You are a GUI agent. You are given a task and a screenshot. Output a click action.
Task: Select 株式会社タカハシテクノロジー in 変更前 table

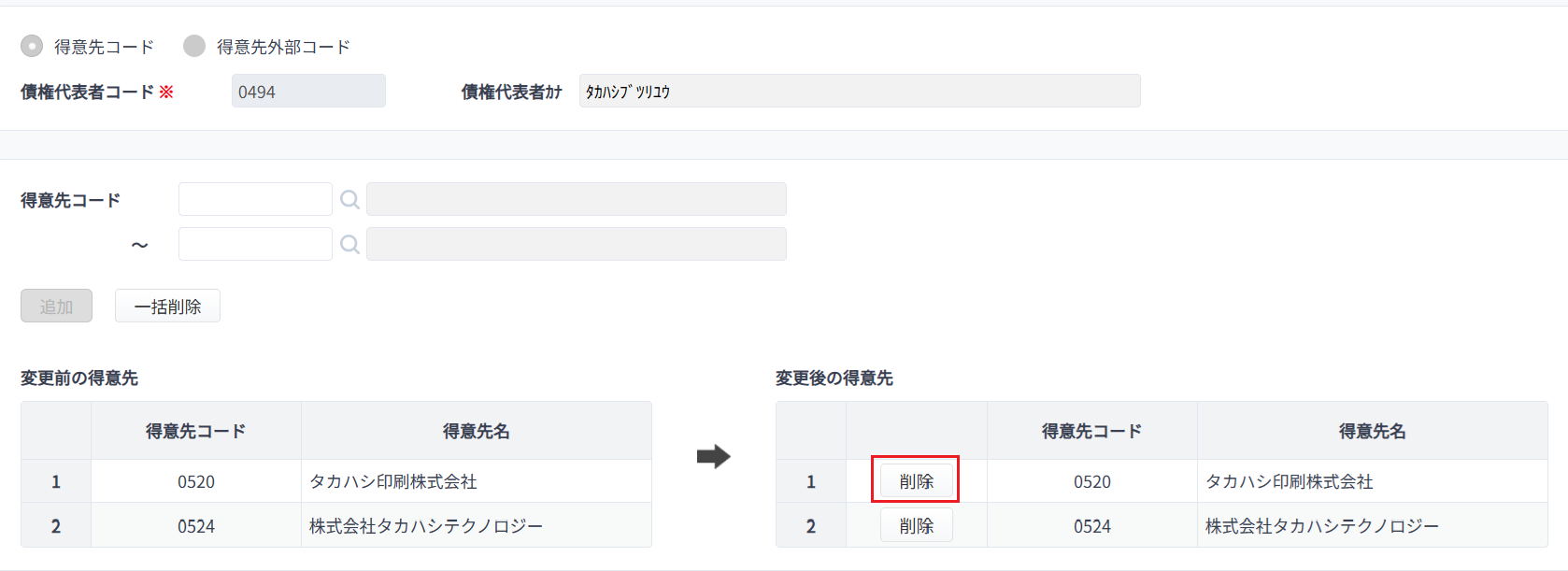[426, 526]
